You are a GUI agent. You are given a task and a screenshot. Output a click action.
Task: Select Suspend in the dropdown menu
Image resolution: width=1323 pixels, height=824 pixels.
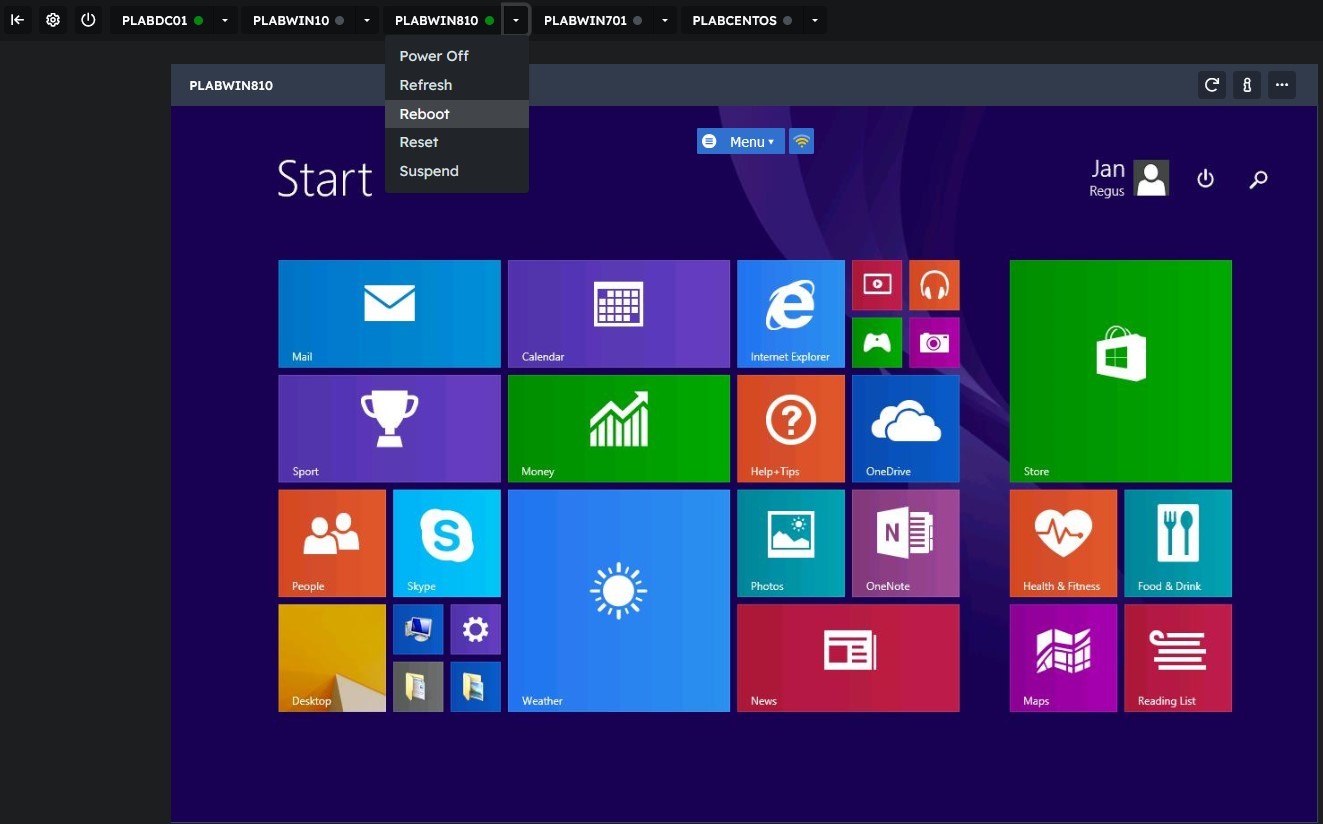click(457, 171)
